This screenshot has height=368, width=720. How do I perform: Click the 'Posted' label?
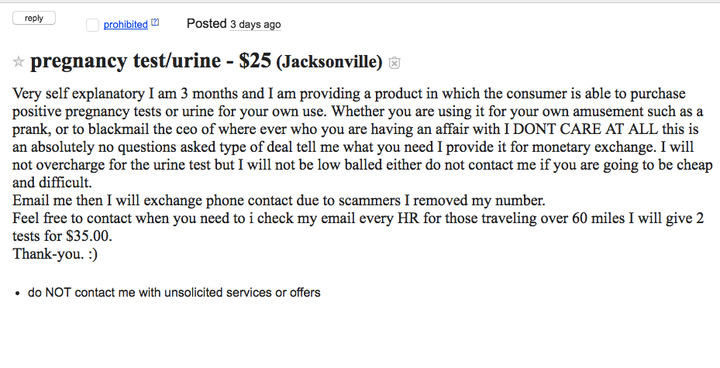[207, 23]
